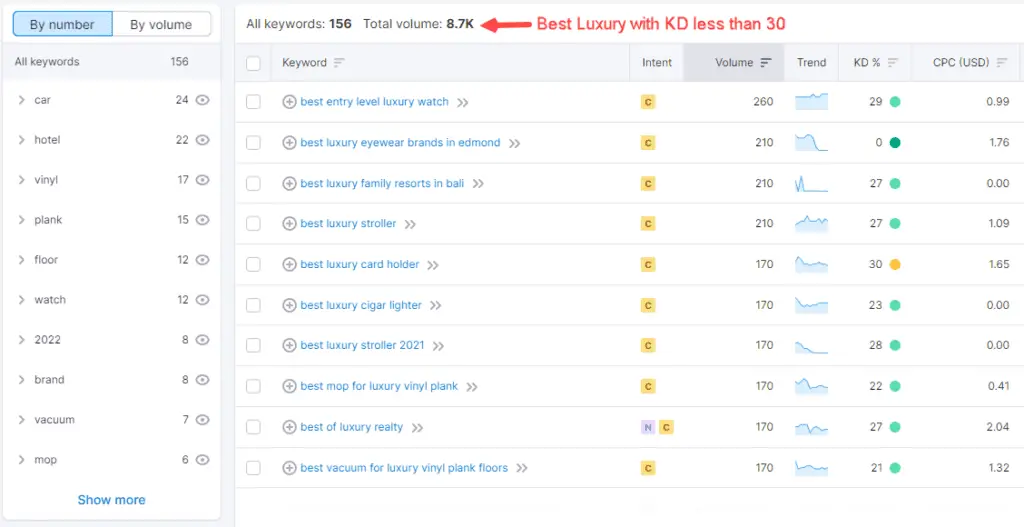Click the Intent column header

tap(656, 63)
